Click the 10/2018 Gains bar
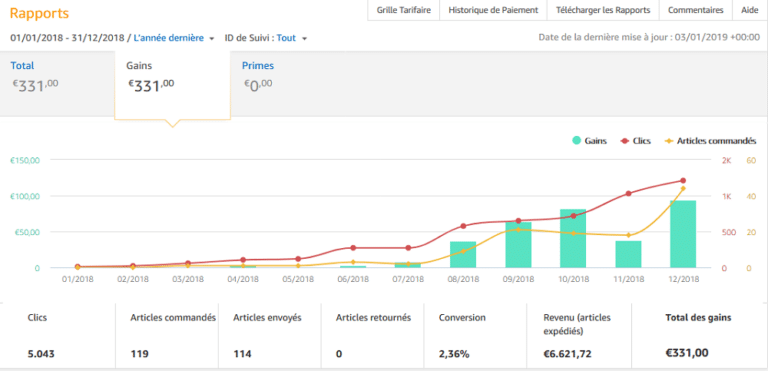The width and height of the screenshot is (768, 371). 573,238
